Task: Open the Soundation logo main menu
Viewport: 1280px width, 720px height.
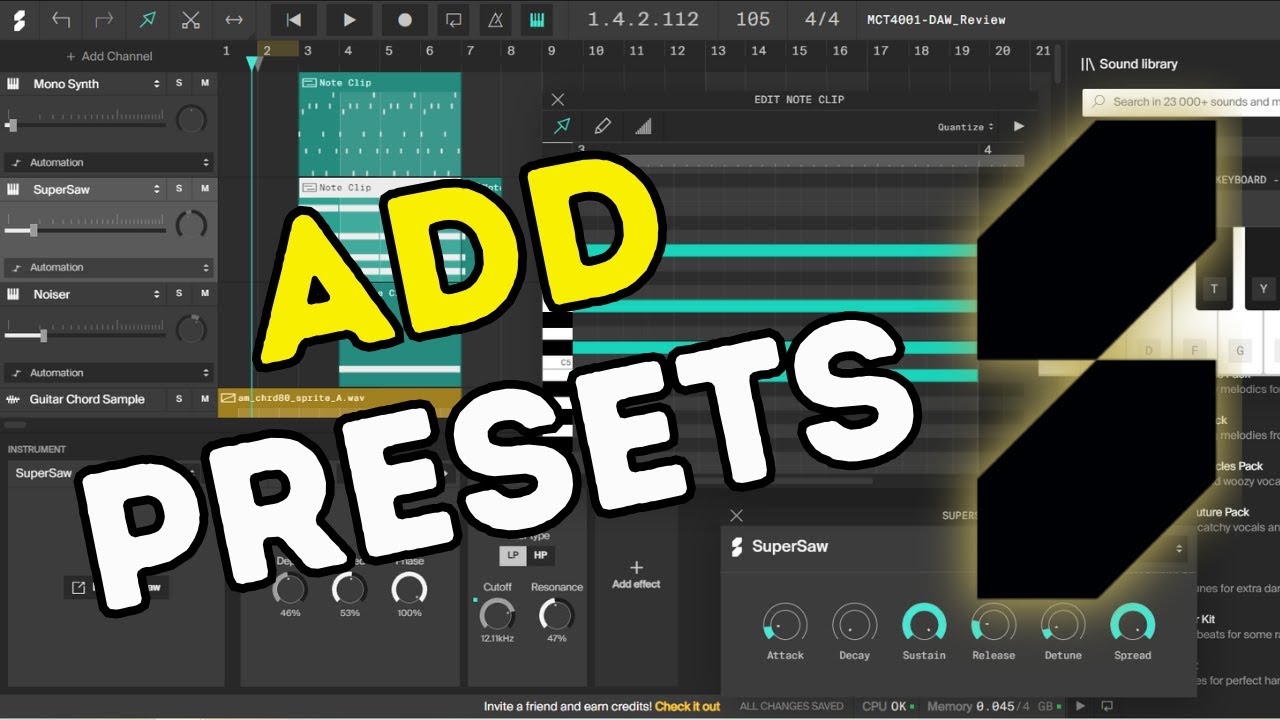Action: point(20,19)
